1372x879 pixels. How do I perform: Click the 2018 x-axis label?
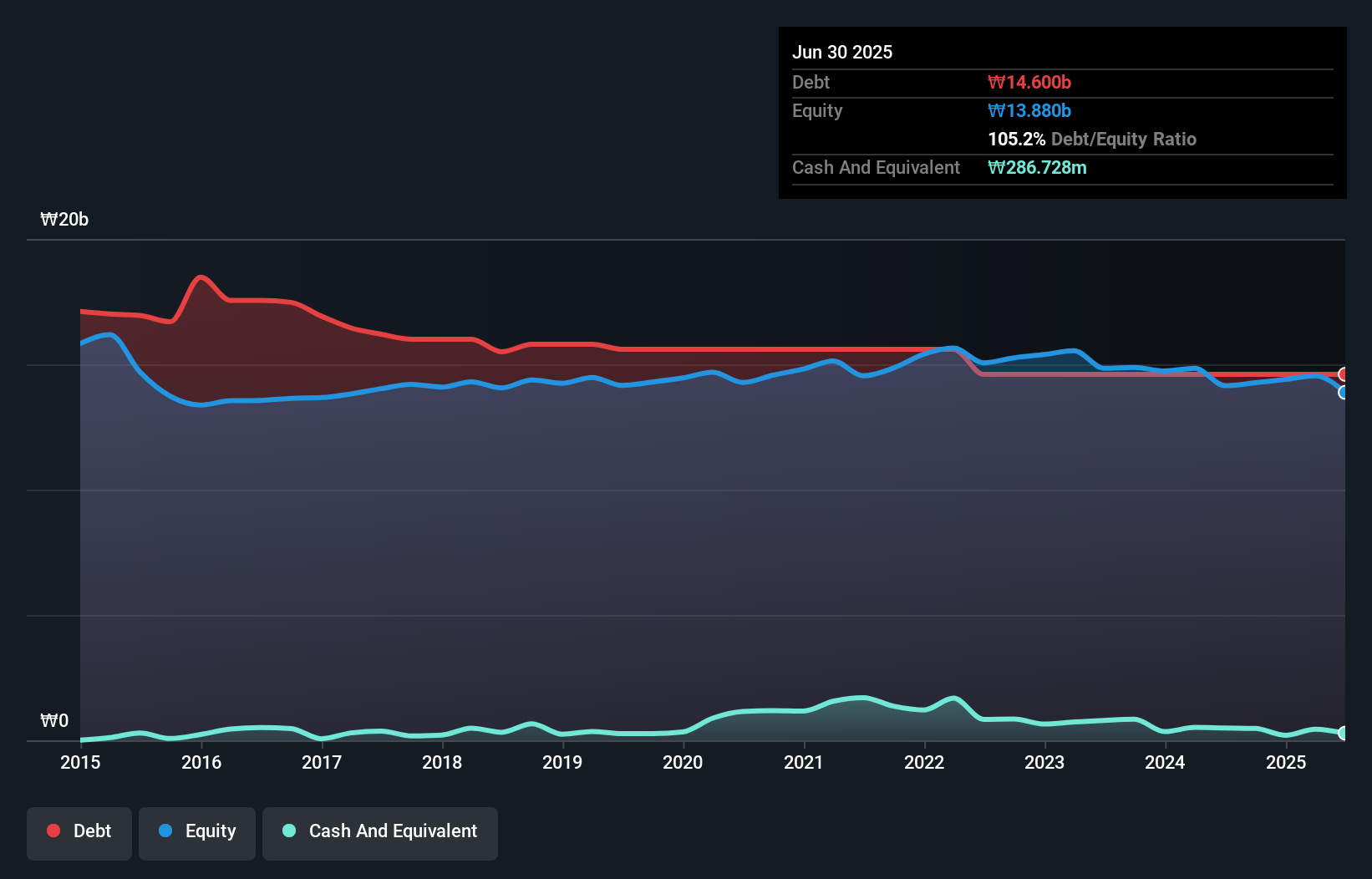[x=442, y=762]
